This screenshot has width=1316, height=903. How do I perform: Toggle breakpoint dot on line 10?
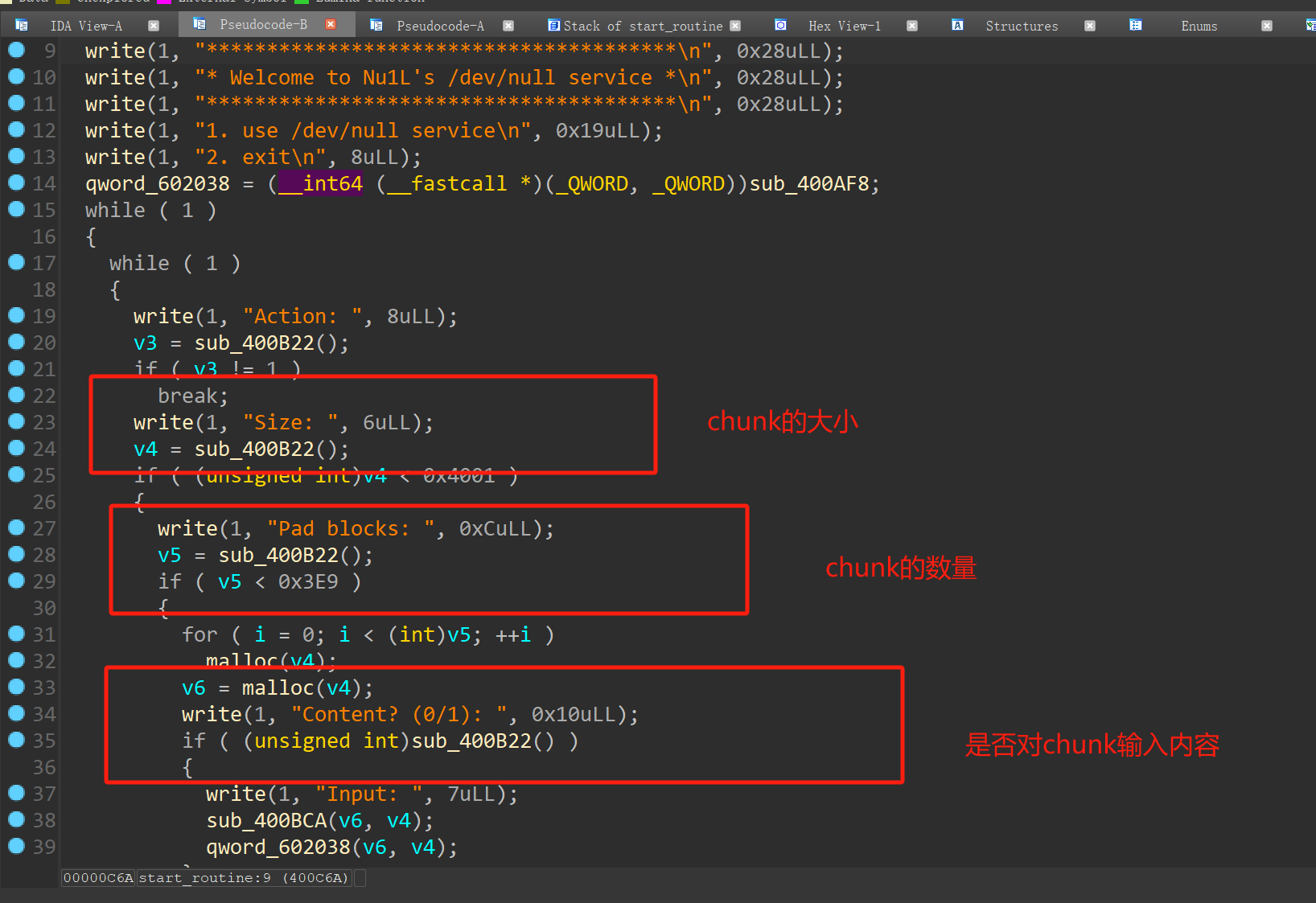coord(16,76)
